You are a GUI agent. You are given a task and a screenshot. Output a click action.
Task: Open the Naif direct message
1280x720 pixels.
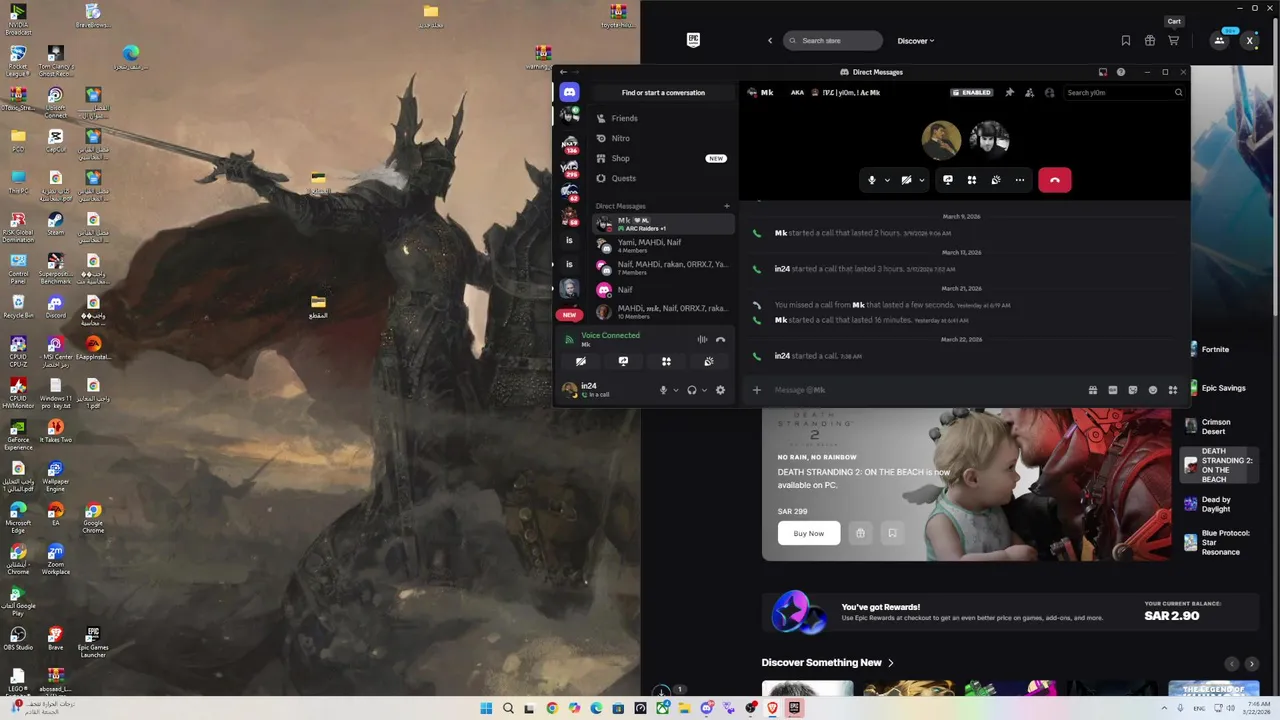coord(663,290)
